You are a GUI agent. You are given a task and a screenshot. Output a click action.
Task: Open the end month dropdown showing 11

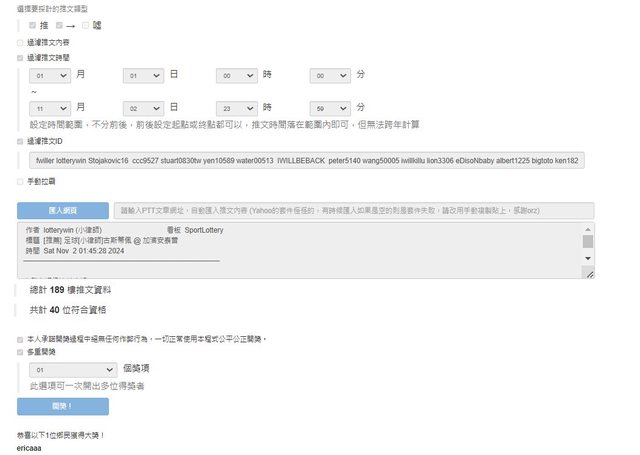(50, 107)
